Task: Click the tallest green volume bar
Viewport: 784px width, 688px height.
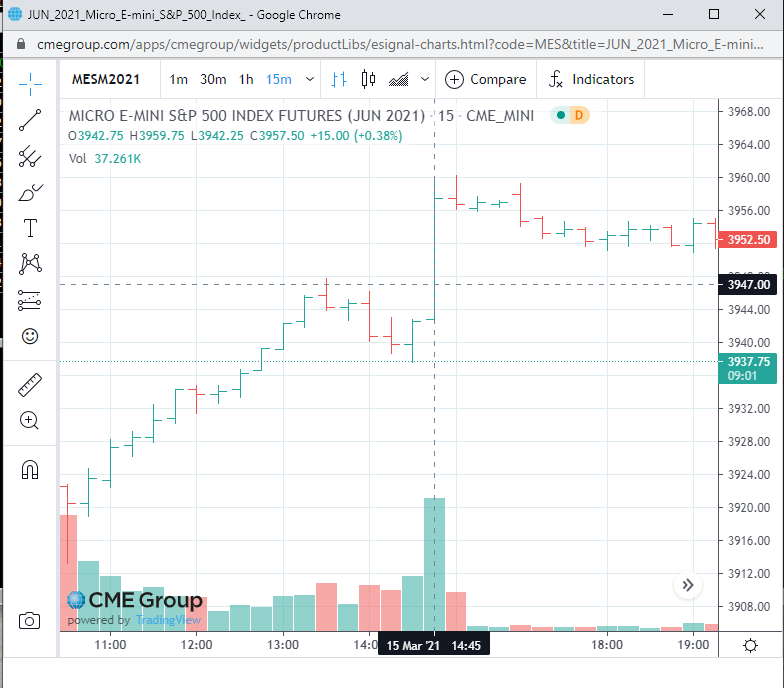Action: [x=434, y=564]
